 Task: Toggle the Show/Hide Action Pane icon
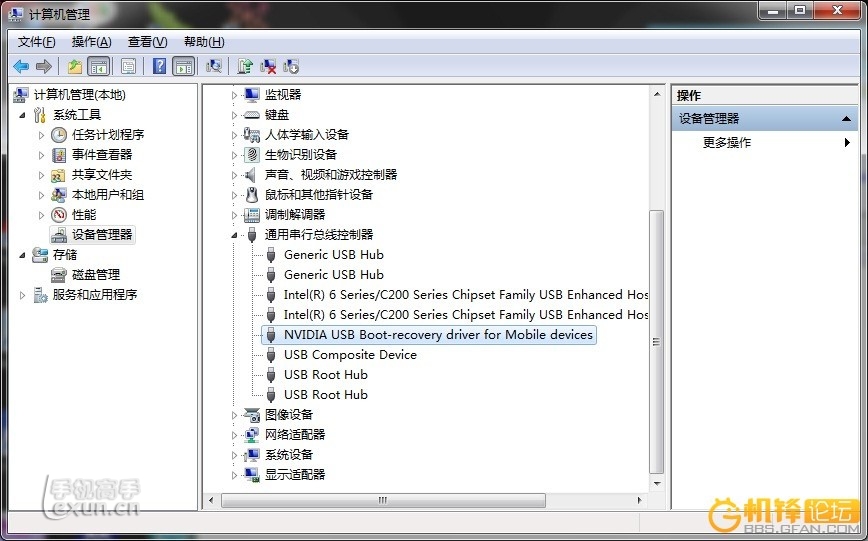(184, 66)
